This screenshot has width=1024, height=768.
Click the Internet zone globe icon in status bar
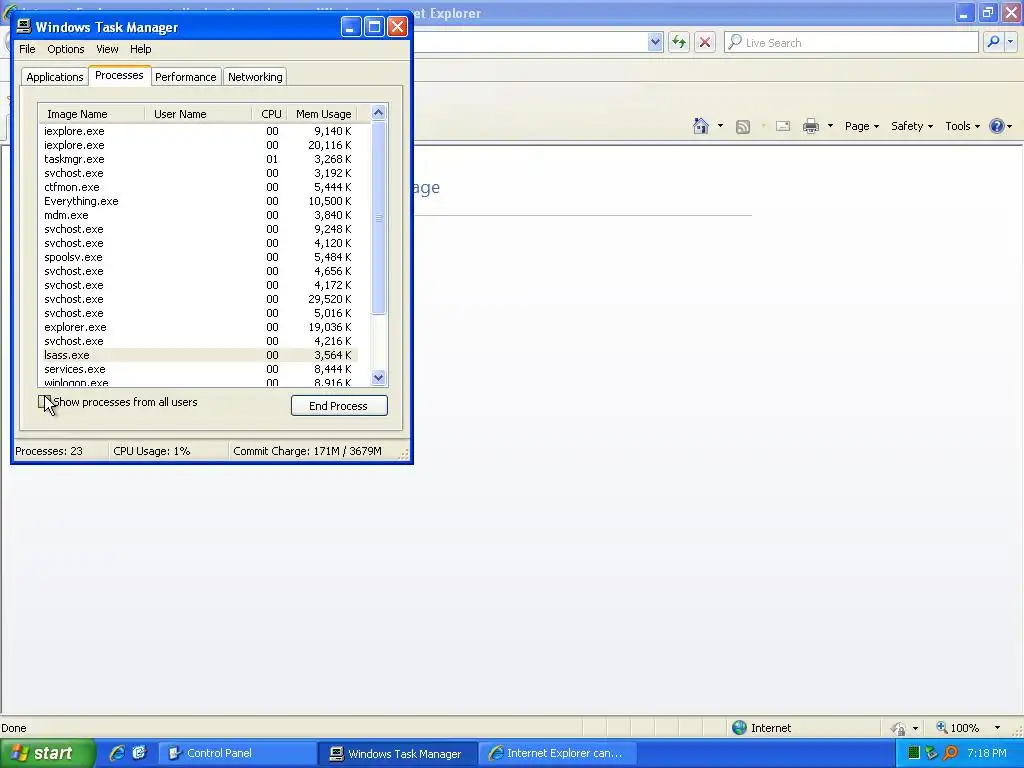(739, 728)
